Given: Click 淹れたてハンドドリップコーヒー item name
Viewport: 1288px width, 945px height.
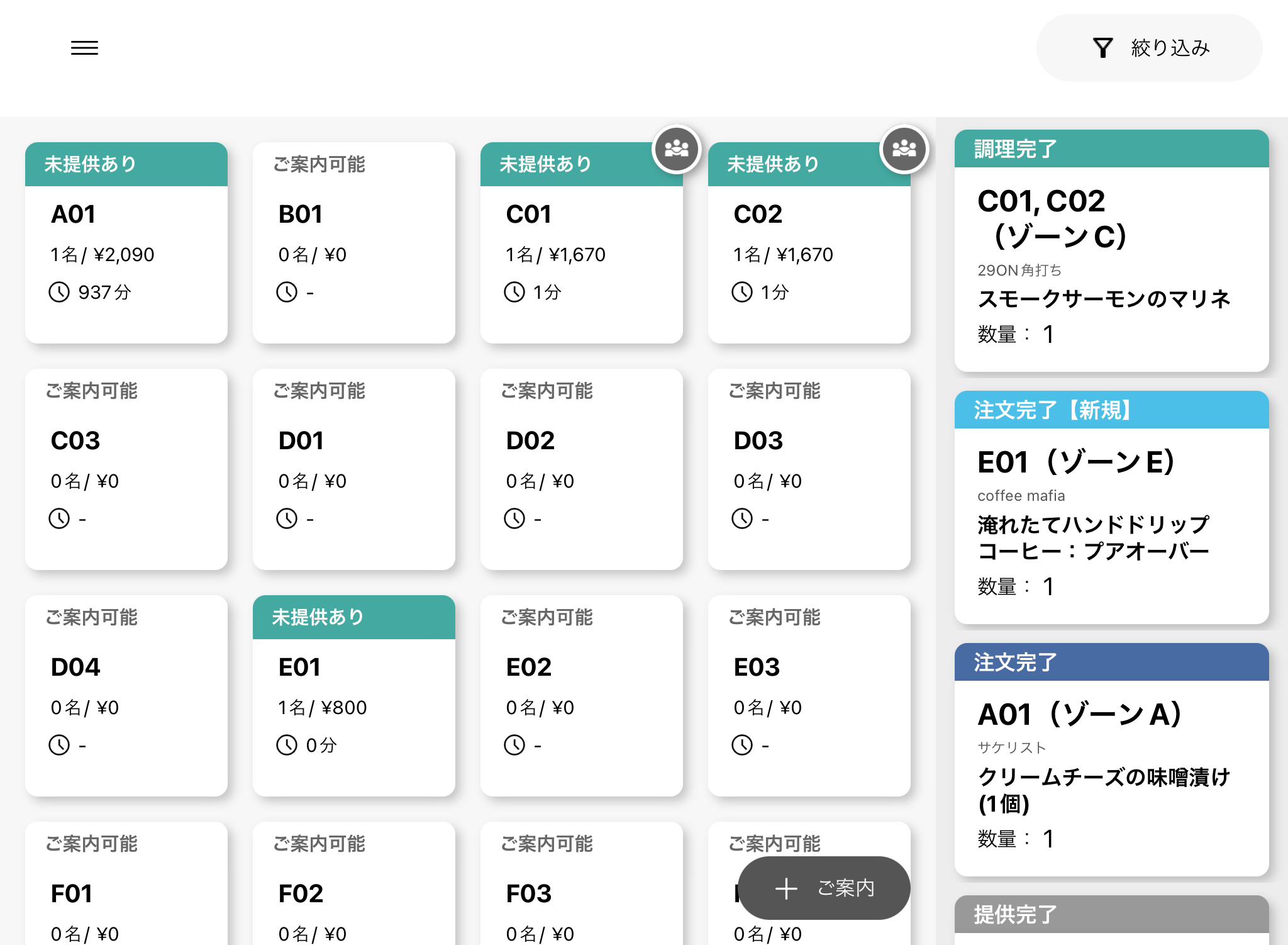Looking at the screenshot, I should [x=1094, y=538].
